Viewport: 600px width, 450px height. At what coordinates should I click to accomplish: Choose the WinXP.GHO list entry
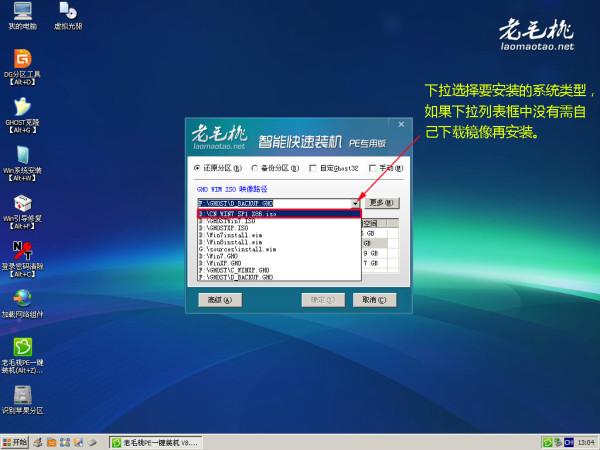point(279,263)
